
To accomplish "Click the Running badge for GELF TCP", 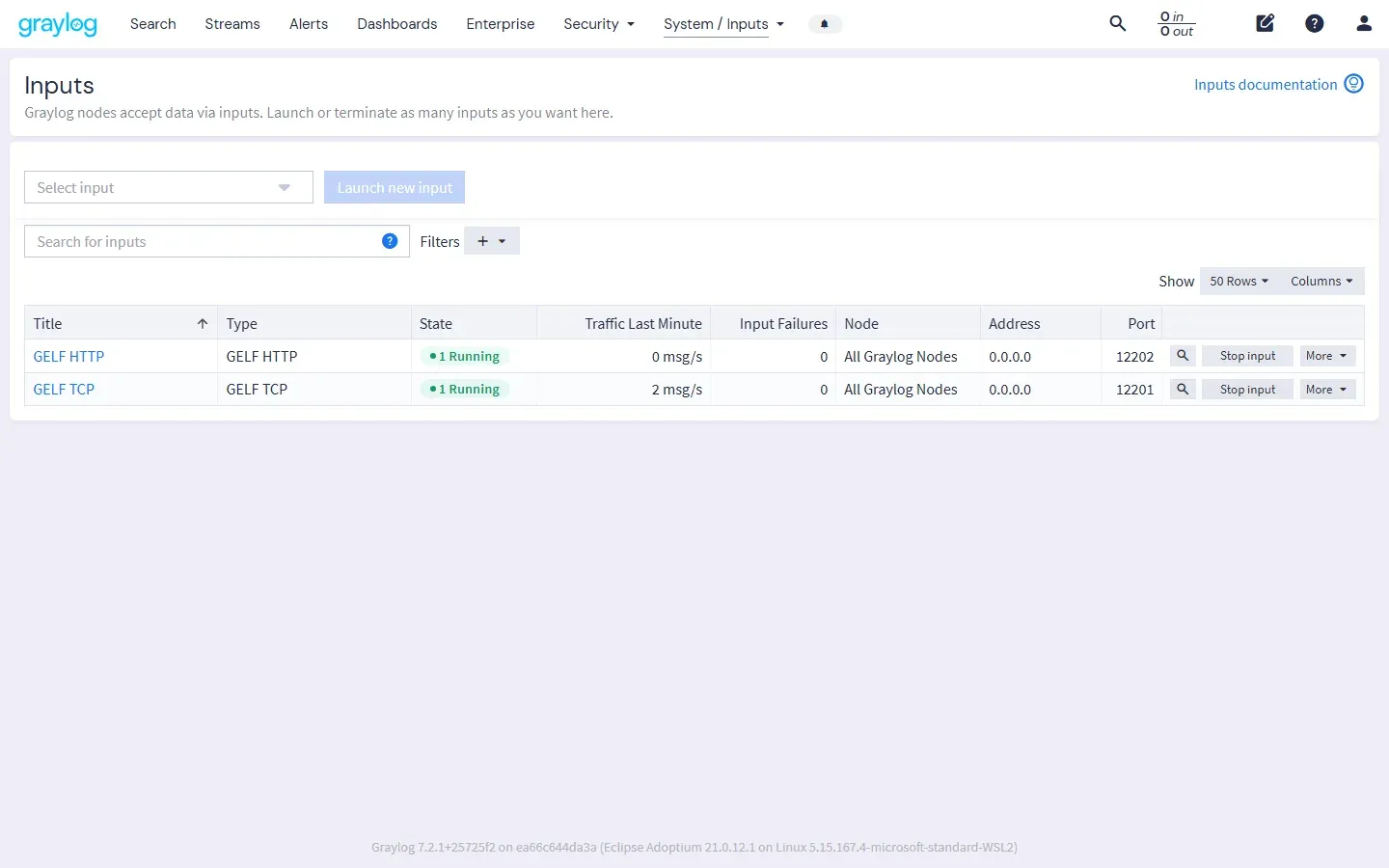I will click(465, 390).
